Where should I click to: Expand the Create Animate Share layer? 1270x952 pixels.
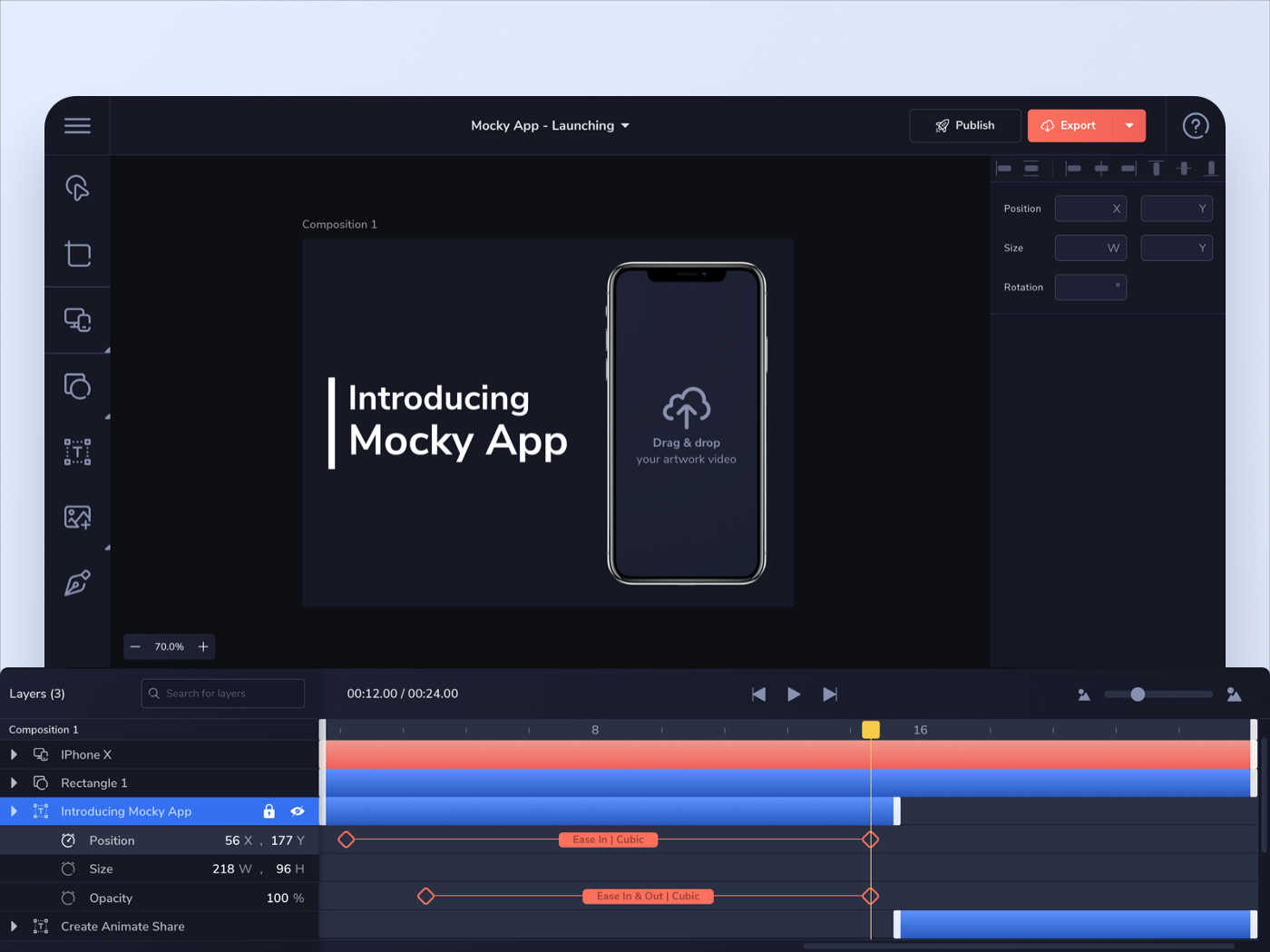pyautogui.click(x=14, y=926)
